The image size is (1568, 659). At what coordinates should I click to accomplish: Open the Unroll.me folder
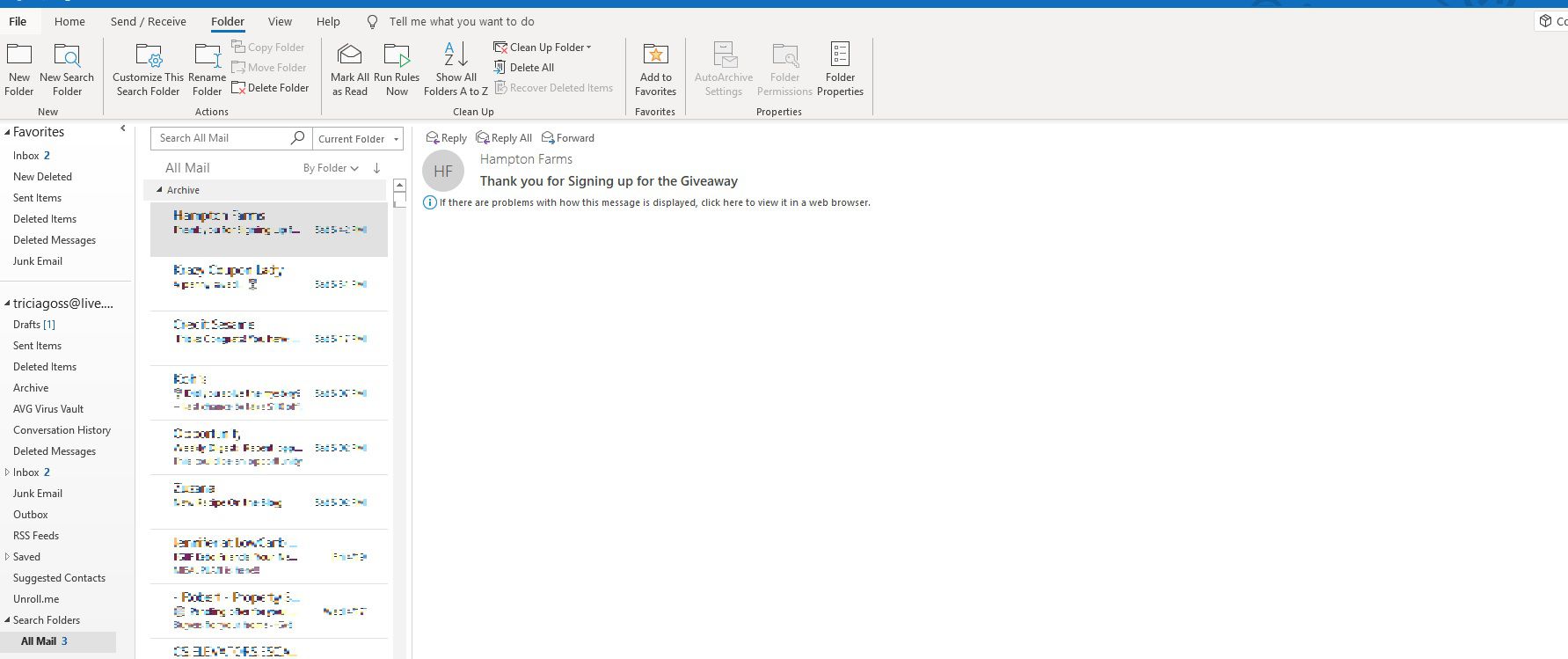coord(36,599)
